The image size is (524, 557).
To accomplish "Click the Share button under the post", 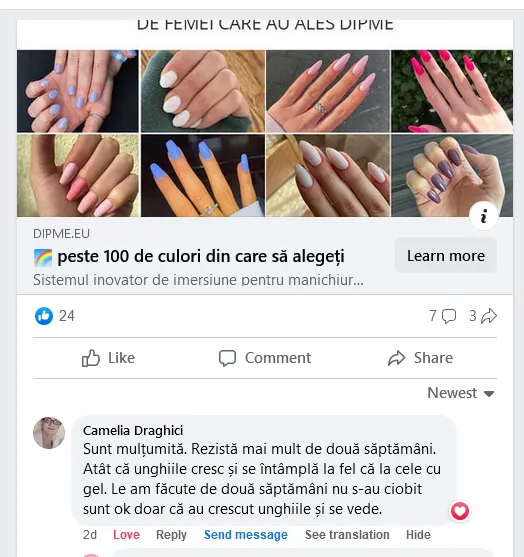I will tap(420, 358).
